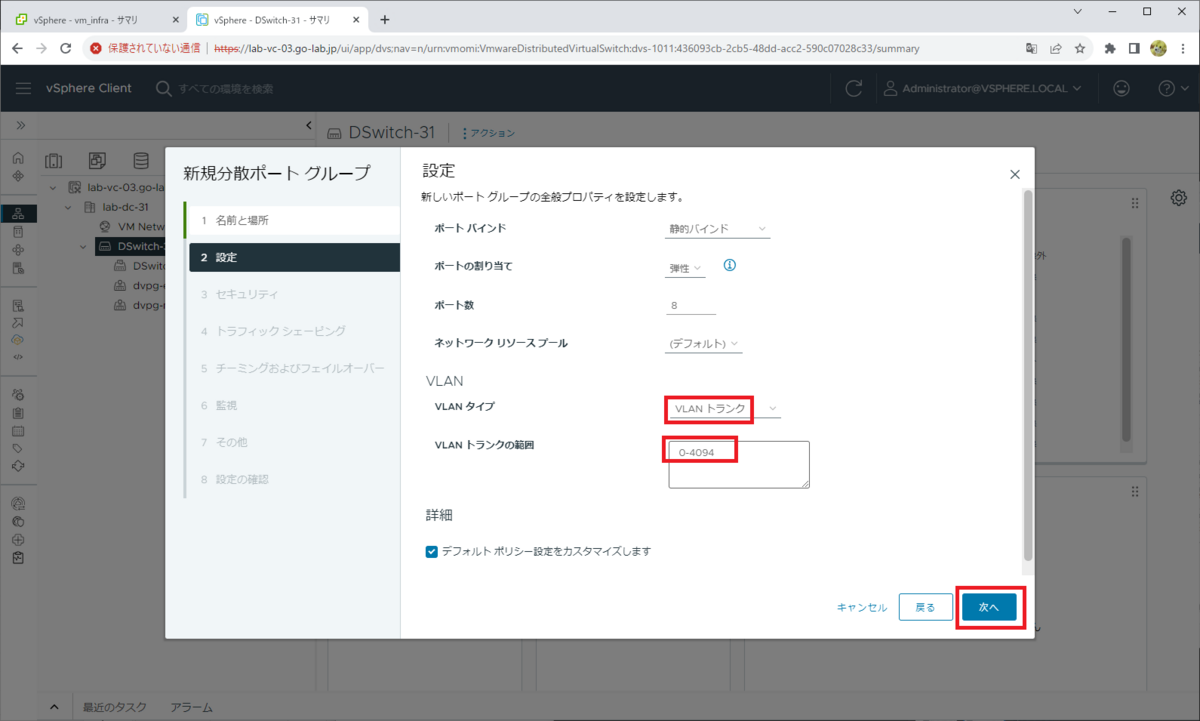Open the Events calendar icon in sidebar

pos(18,431)
